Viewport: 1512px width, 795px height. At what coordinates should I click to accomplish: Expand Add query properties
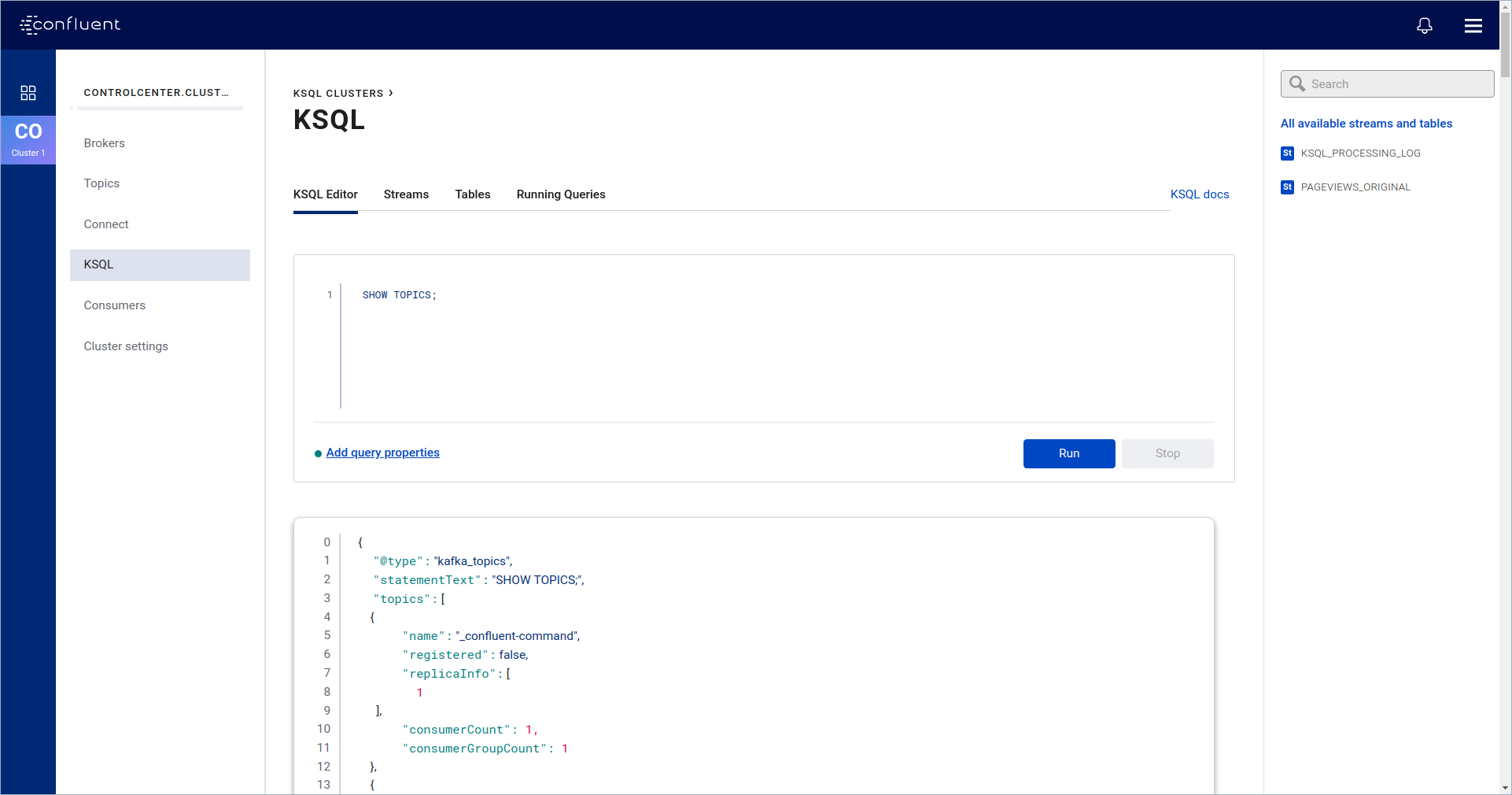coord(382,453)
